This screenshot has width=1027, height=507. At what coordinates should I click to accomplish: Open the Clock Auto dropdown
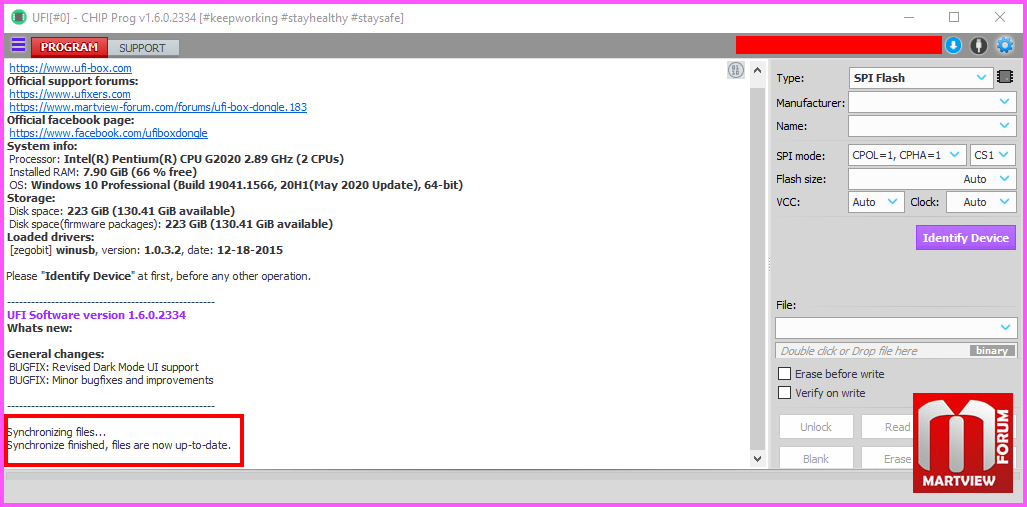(x=981, y=202)
